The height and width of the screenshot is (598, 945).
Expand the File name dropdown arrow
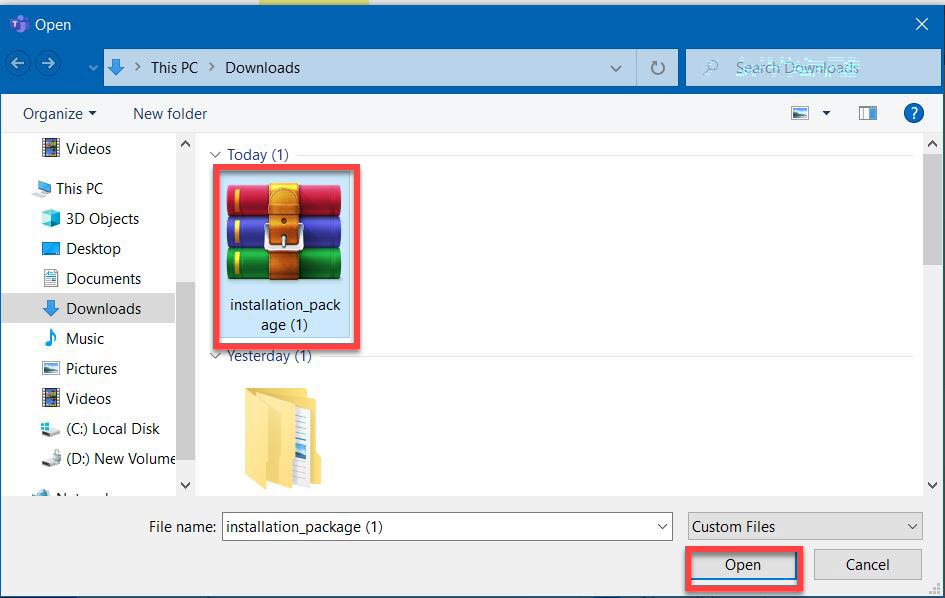[x=662, y=527]
